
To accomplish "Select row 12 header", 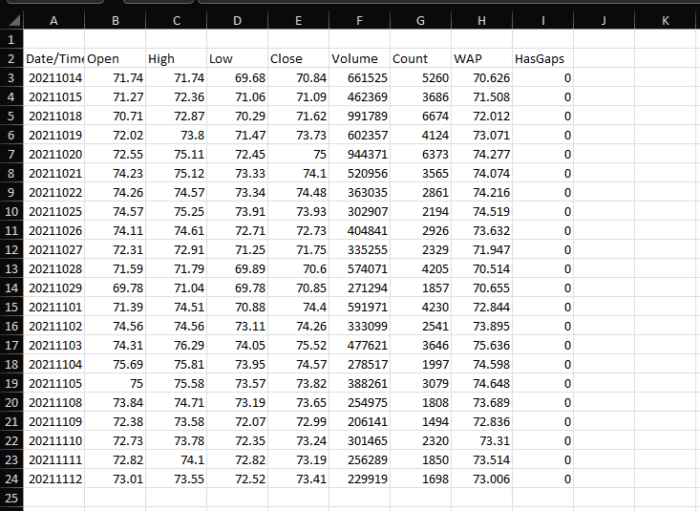I will tap(11, 249).
